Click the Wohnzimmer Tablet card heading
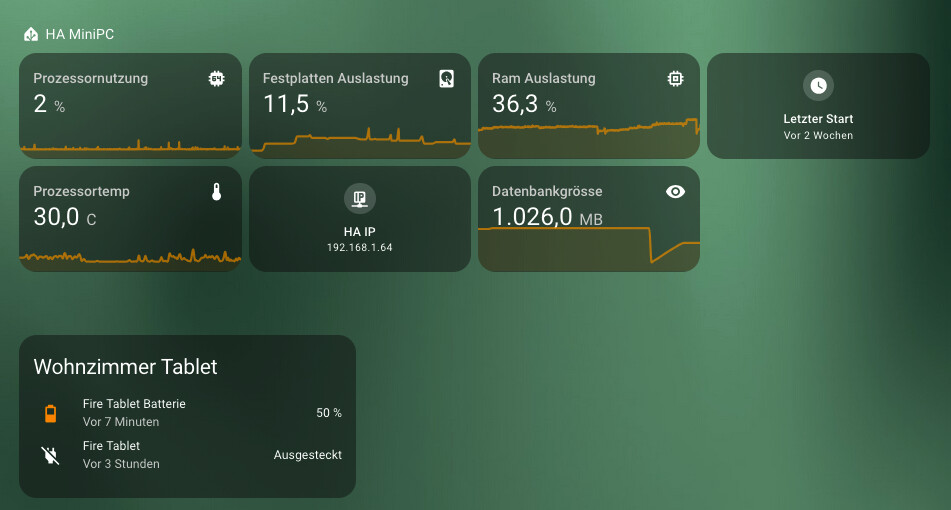951x510 pixels. click(125, 367)
